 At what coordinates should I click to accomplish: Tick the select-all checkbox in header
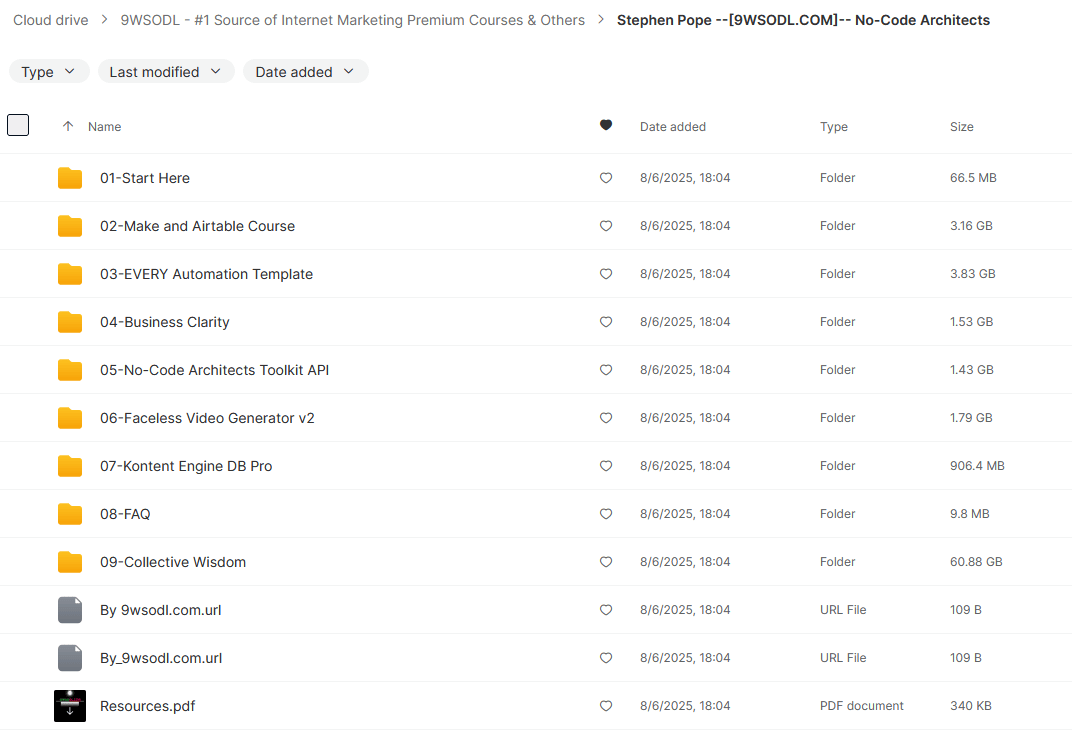click(x=18, y=126)
